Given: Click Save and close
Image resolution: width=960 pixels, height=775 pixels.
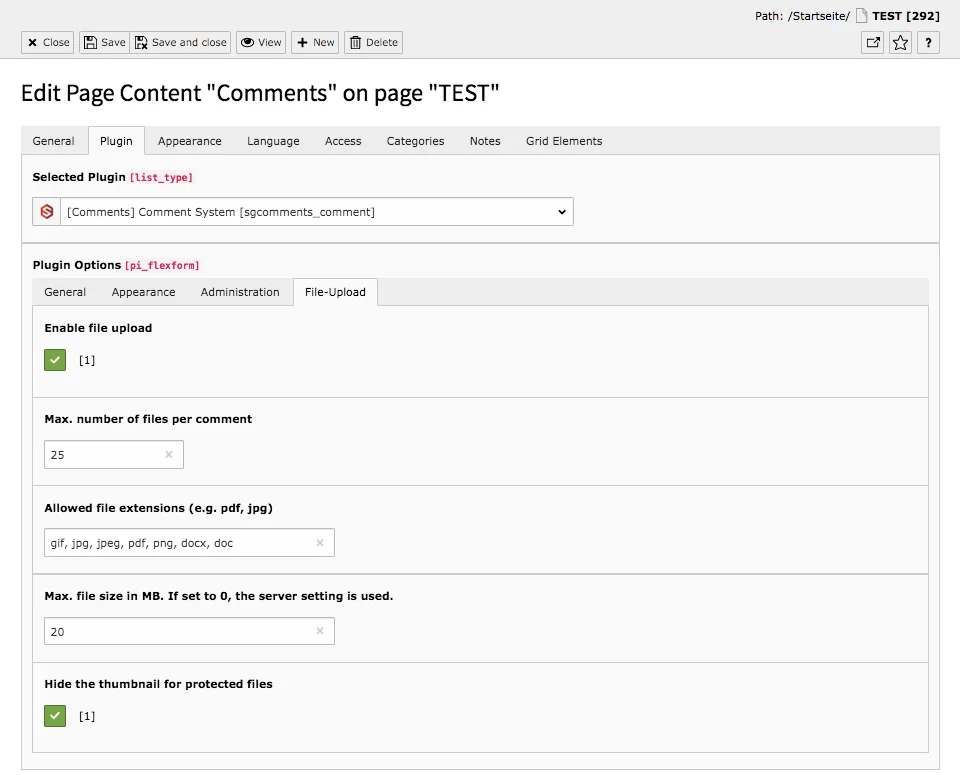Looking at the screenshot, I should pyautogui.click(x=180, y=42).
